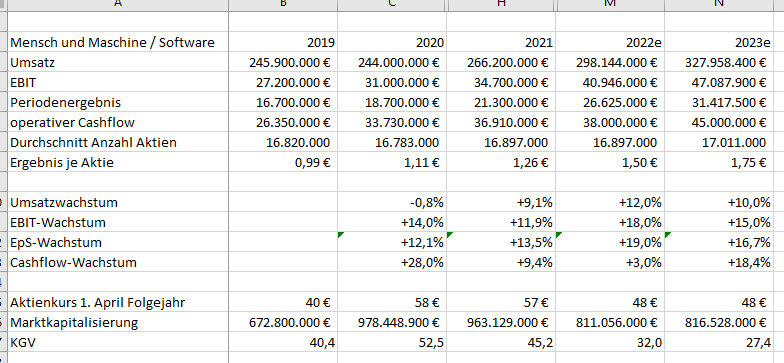
Task: Click the KGV 40,4 cell for 2019
Action: pos(283,342)
